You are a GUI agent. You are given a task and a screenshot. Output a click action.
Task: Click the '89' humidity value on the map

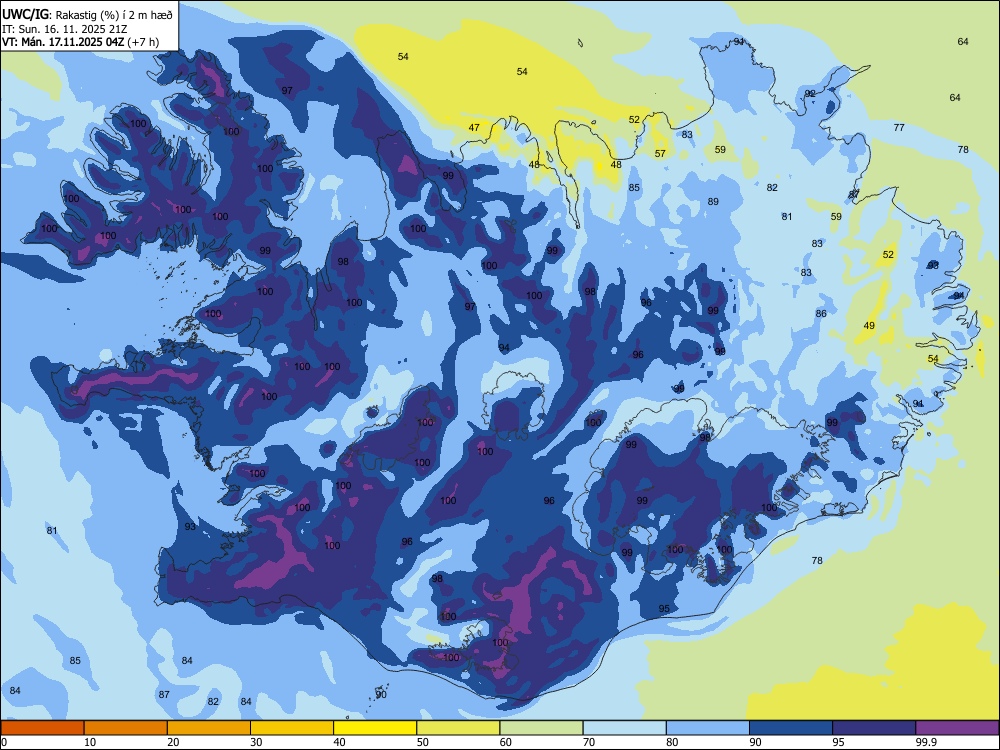click(x=713, y=202)
